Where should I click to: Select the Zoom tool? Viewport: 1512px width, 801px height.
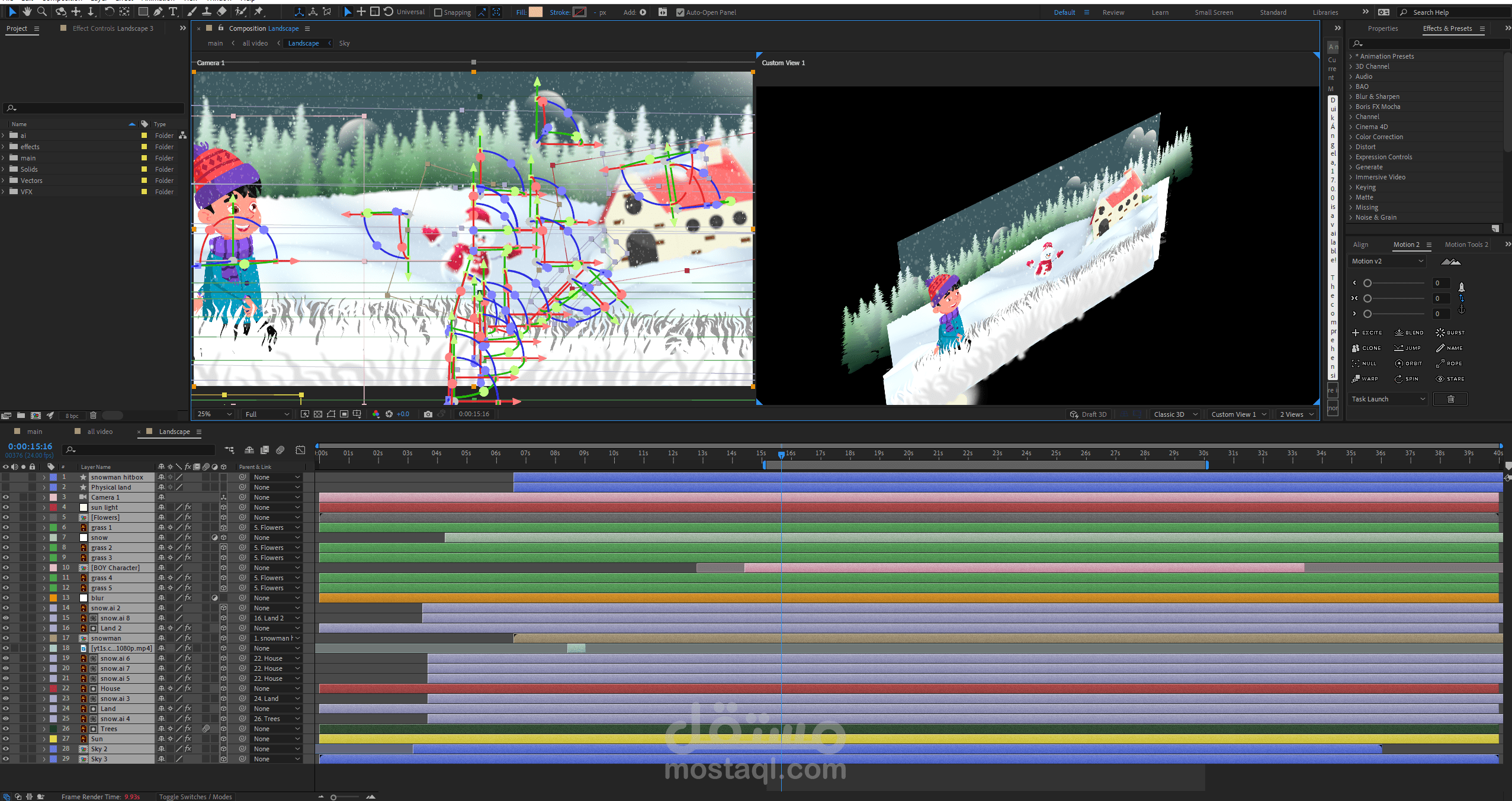[x=41, y=11]
